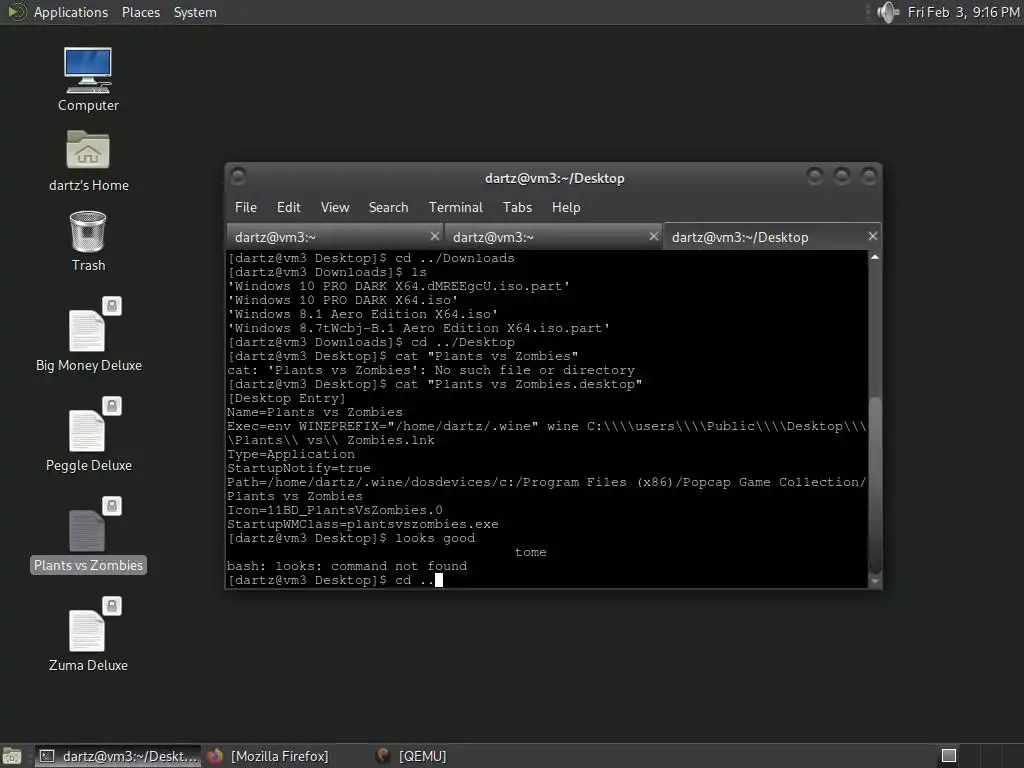
Task: Close the first dartz@vm3:~ tab
Action: (435, 236)
